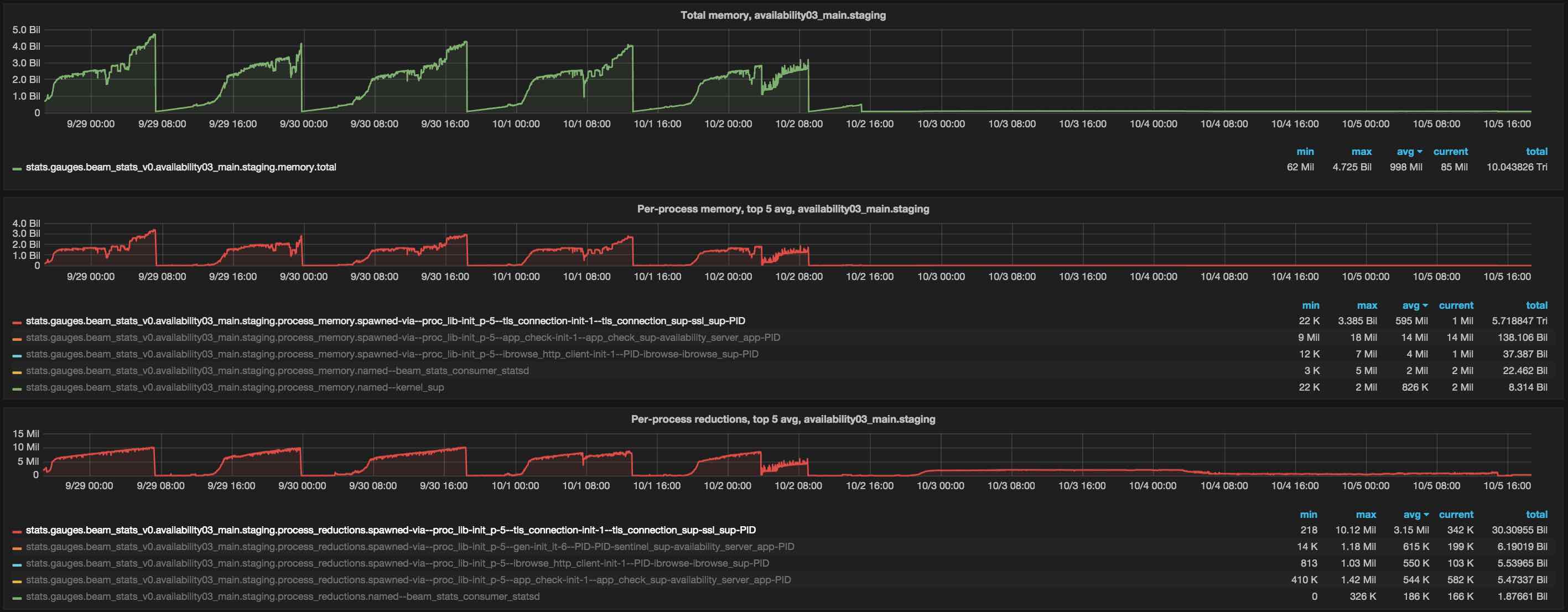Sort Total memory legend by avg column

[x=1409, y=151]
